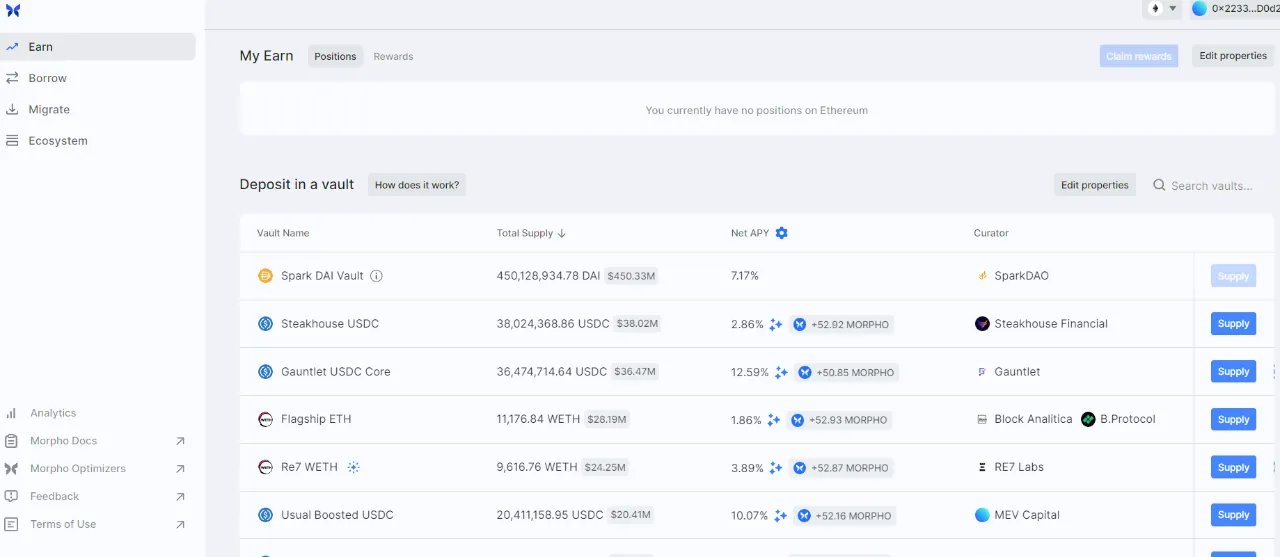Type in the Search vaults field
The width and height of the screenshot is (1280, 557).
1212,186
